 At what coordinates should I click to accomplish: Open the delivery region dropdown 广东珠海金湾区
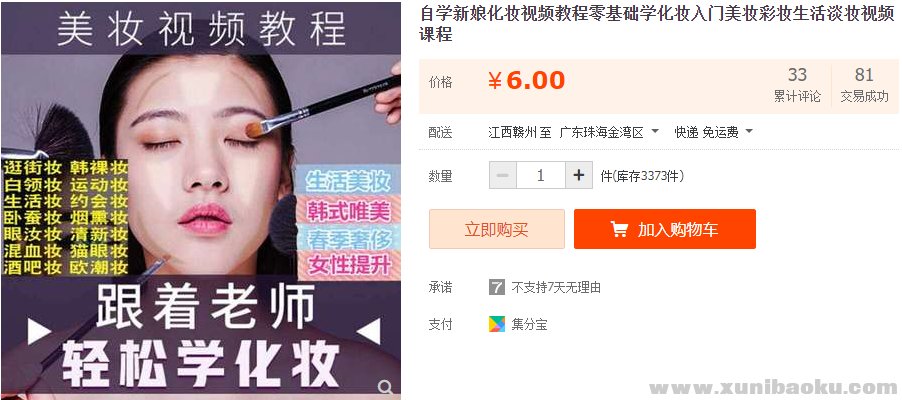pyautogui.click(x=609, y=132)
